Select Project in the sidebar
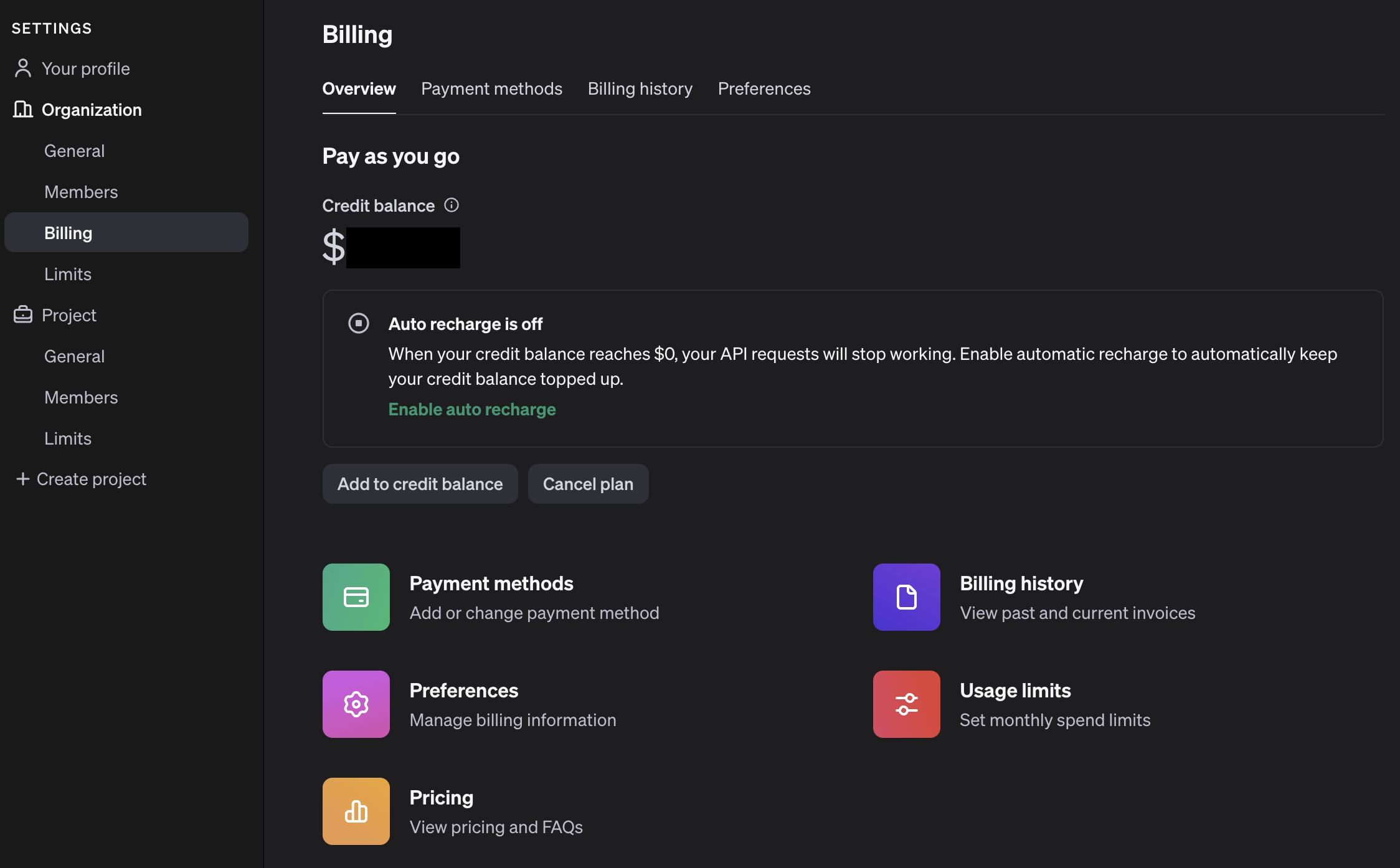1400x868 pixels. [x=69, y=316]
